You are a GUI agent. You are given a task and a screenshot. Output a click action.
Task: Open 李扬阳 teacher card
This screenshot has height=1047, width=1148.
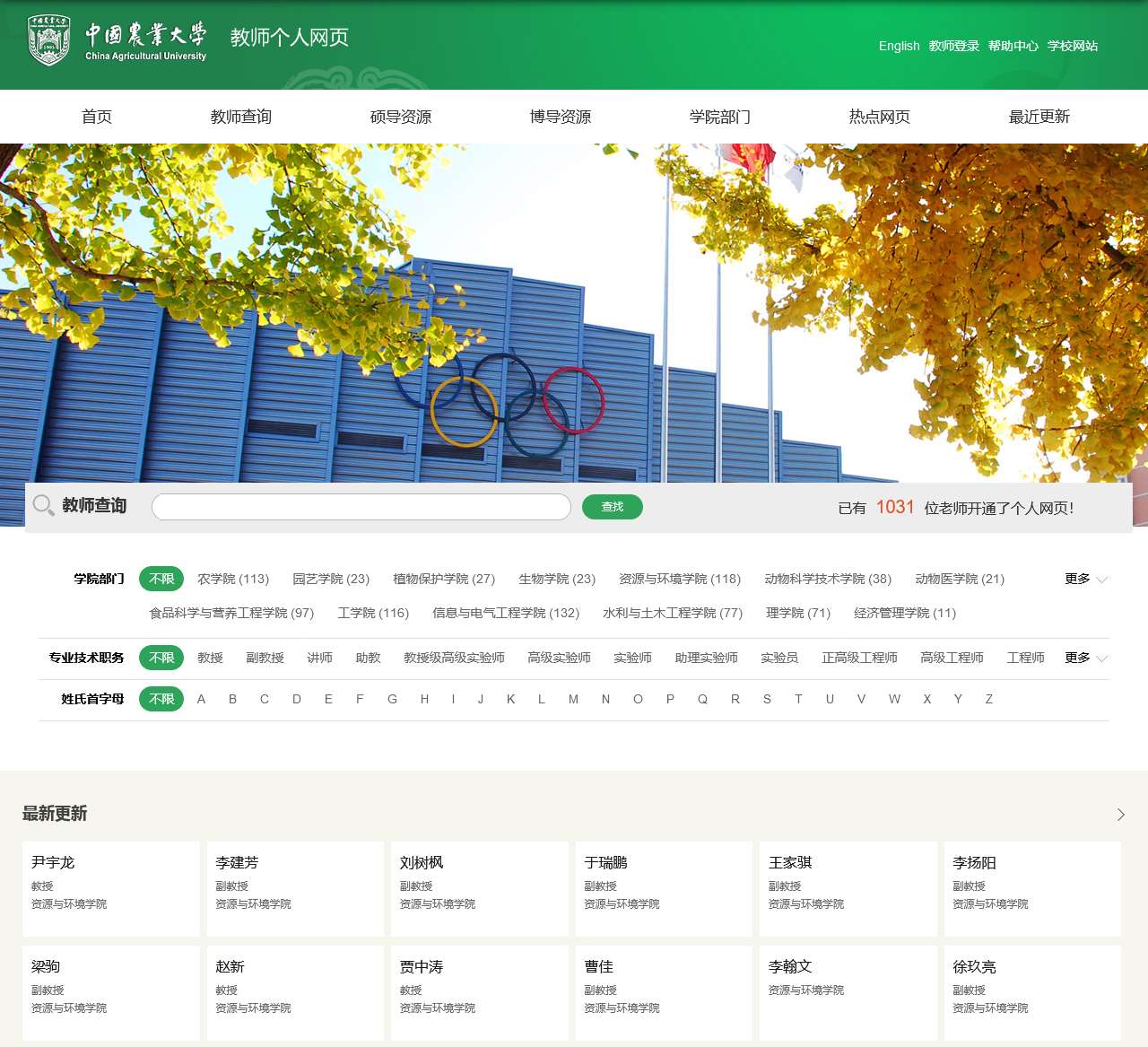1032,889
